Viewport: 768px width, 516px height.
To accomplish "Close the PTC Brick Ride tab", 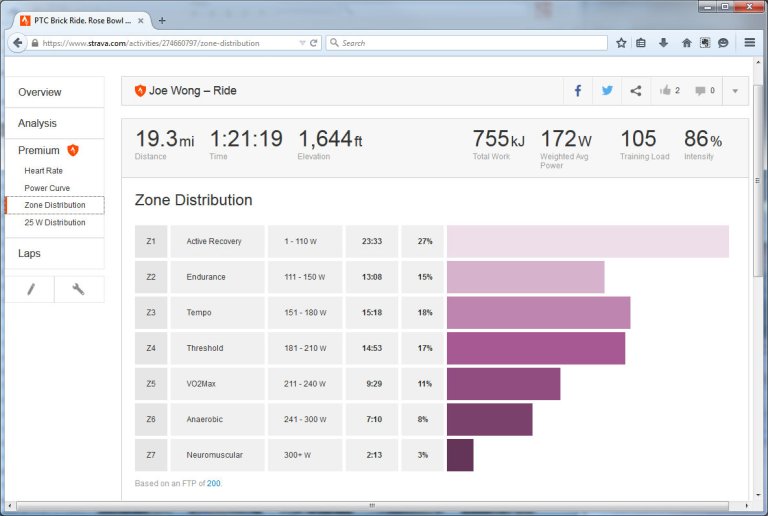I will pos(141,21).
